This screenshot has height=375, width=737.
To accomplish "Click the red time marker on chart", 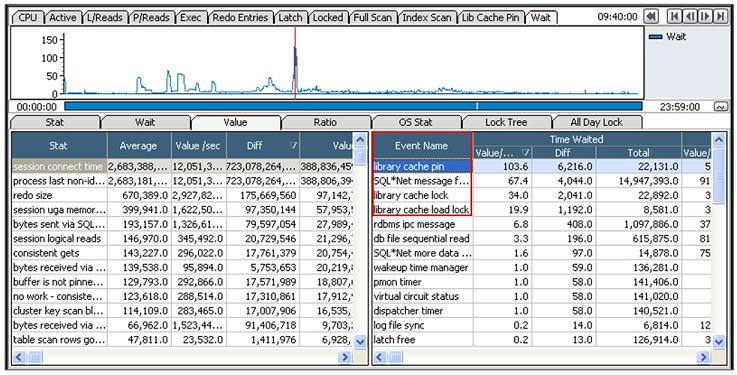I will click(295, 62).
